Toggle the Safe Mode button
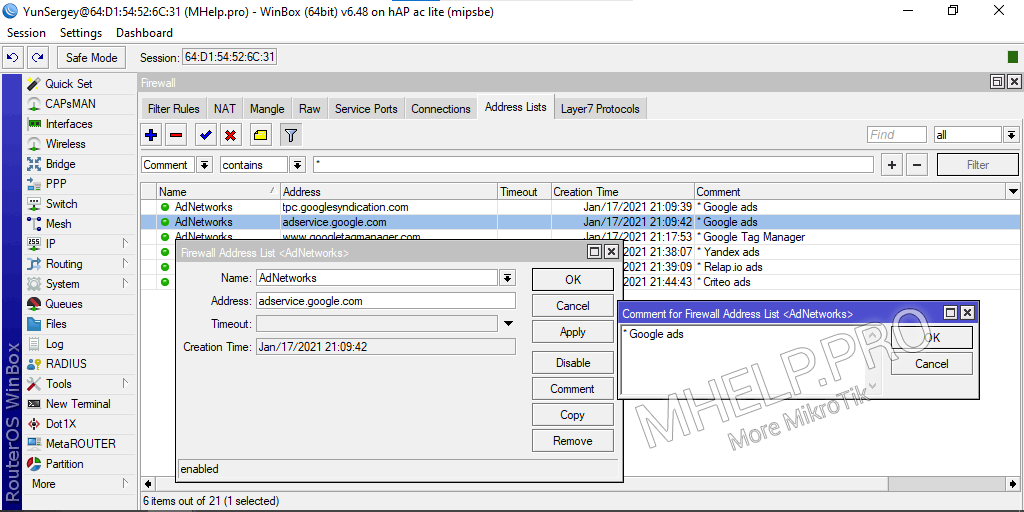This screenshot has height=512, width=1024. tap(92, 58)
